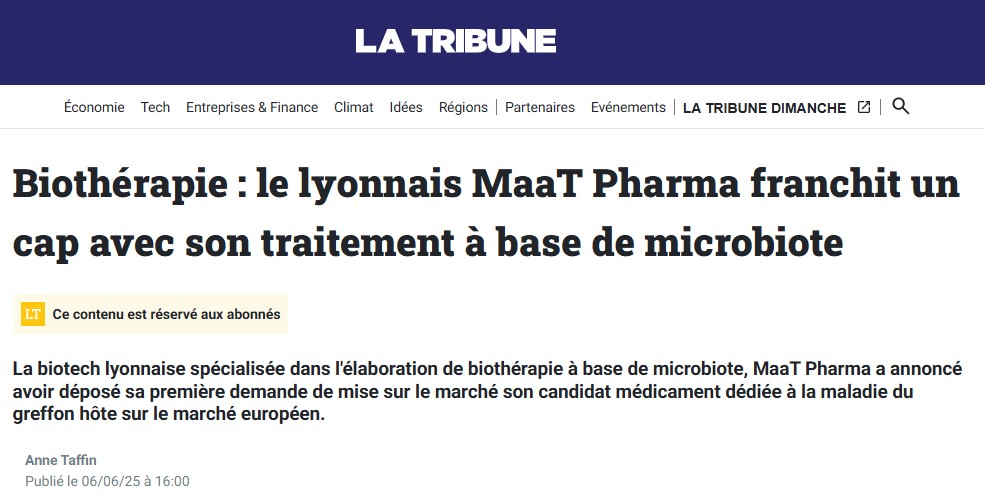This screenshot has width=985, height=504.
Task: Click the yellow LT subscriber badge
Action: pos(33,314)
